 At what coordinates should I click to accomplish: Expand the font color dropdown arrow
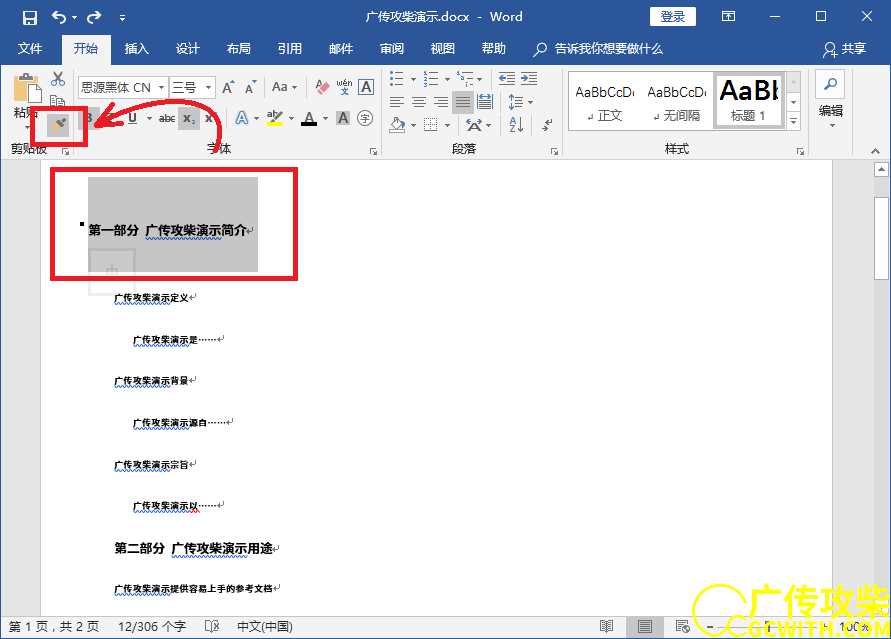[x=326, y=118]
